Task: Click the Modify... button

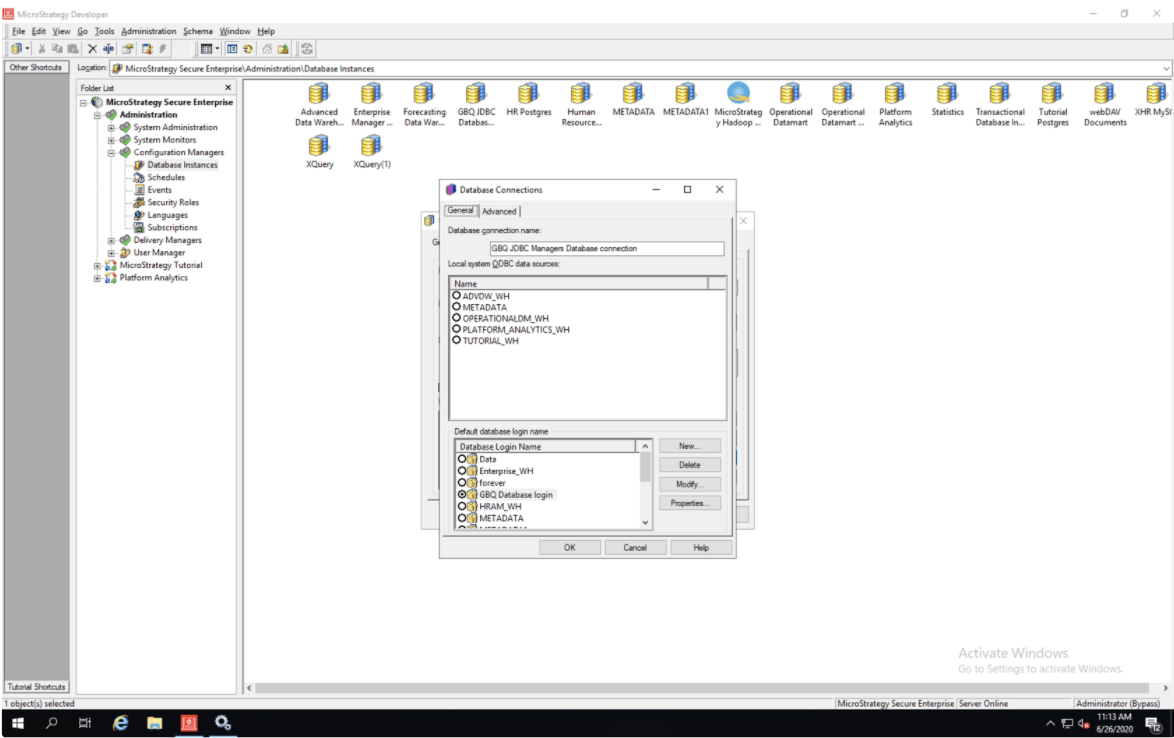Action: (689, 484)
